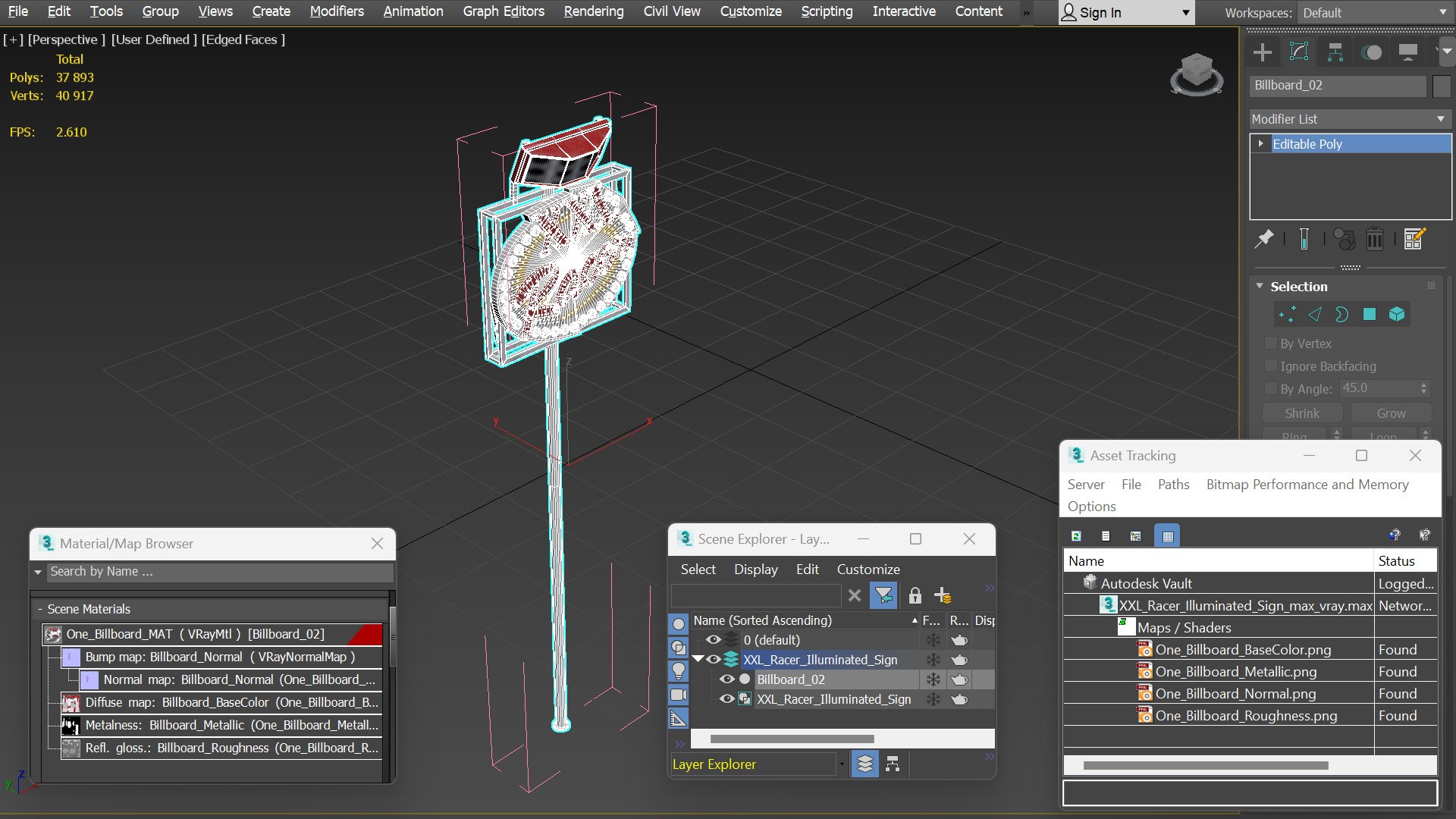Screen dimensions: 1456x819
Task: Open the Modifier List dropdown
Action: tap(1350, 119)
